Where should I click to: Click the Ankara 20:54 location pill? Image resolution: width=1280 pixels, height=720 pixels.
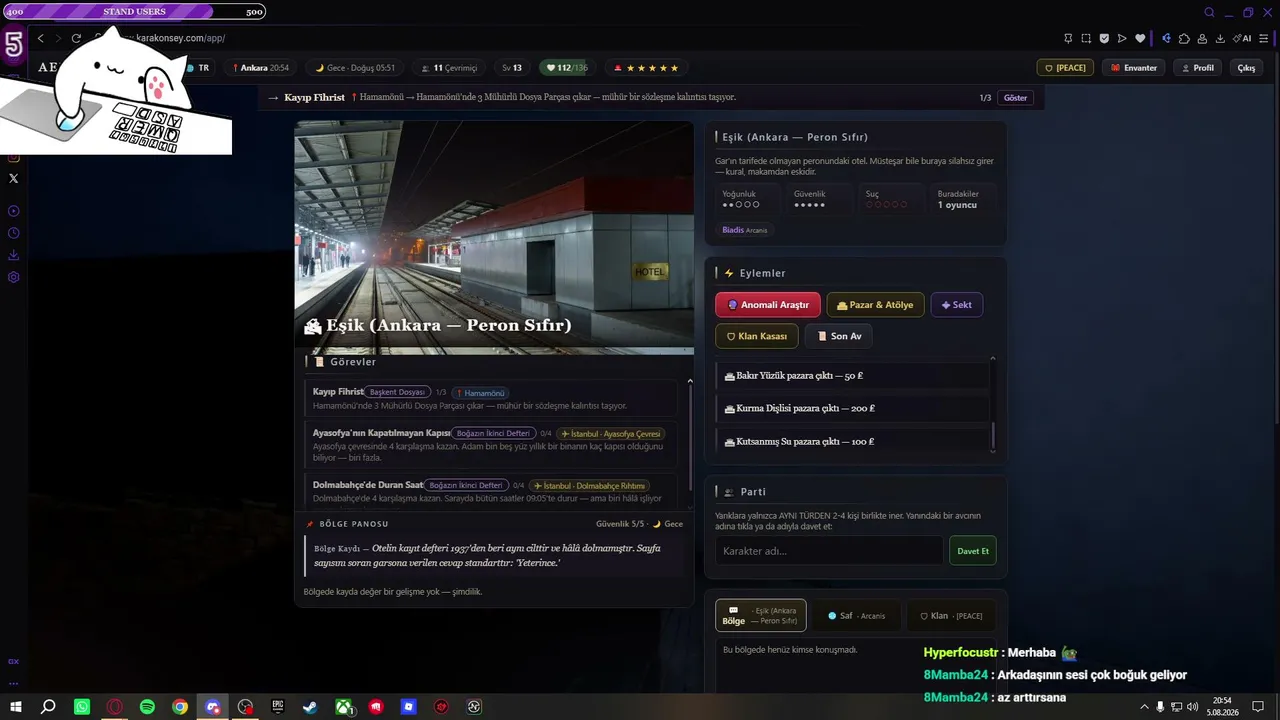pyautogui.click(x=260, y=68)
